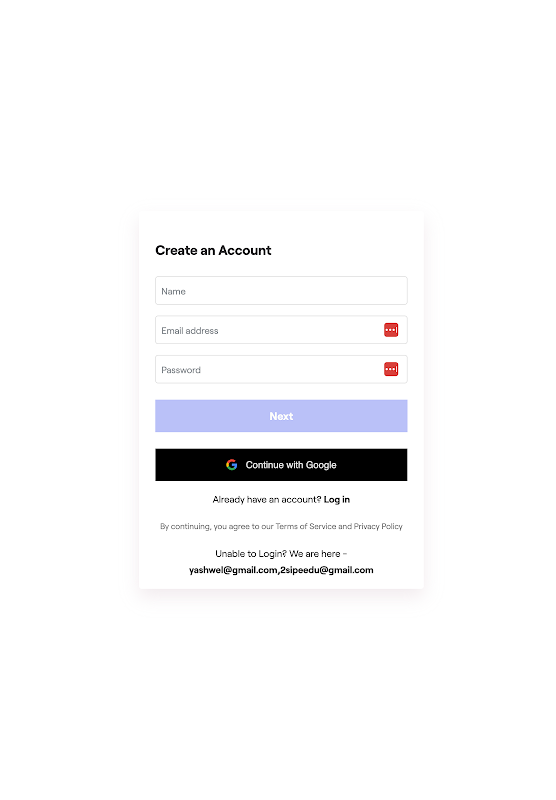Click the Create an Account heading

pyautogui.click(x=213, y=251)
